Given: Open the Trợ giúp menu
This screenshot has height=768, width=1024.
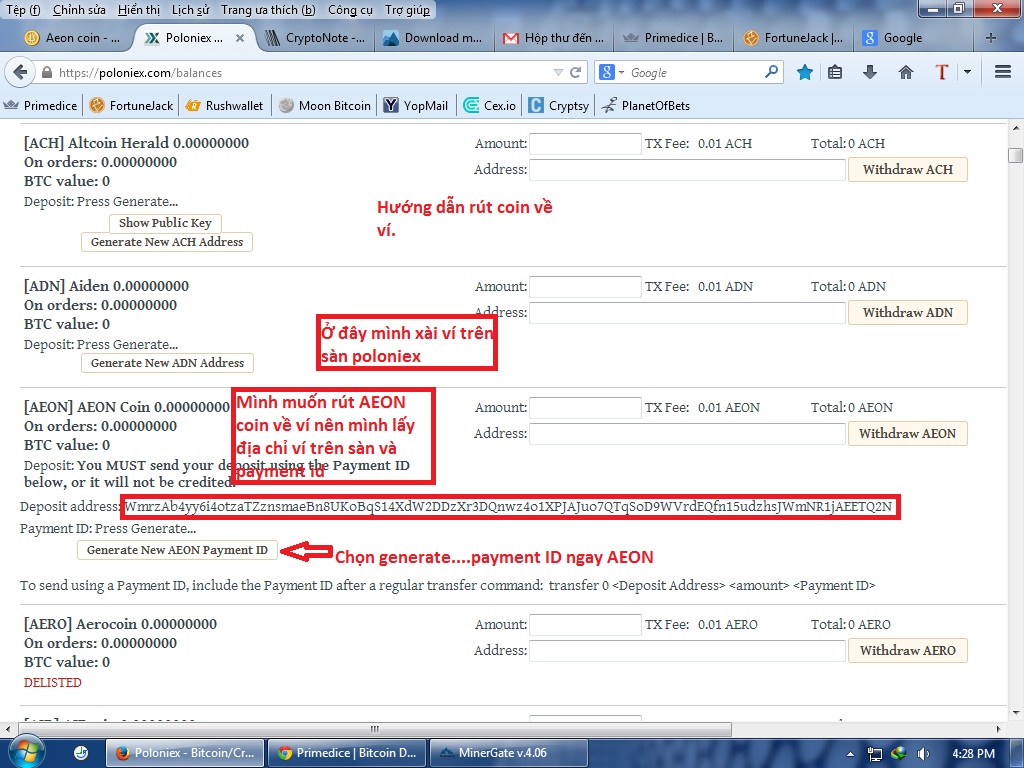Looking at the screenshot, I should click(x=407, y=10).
